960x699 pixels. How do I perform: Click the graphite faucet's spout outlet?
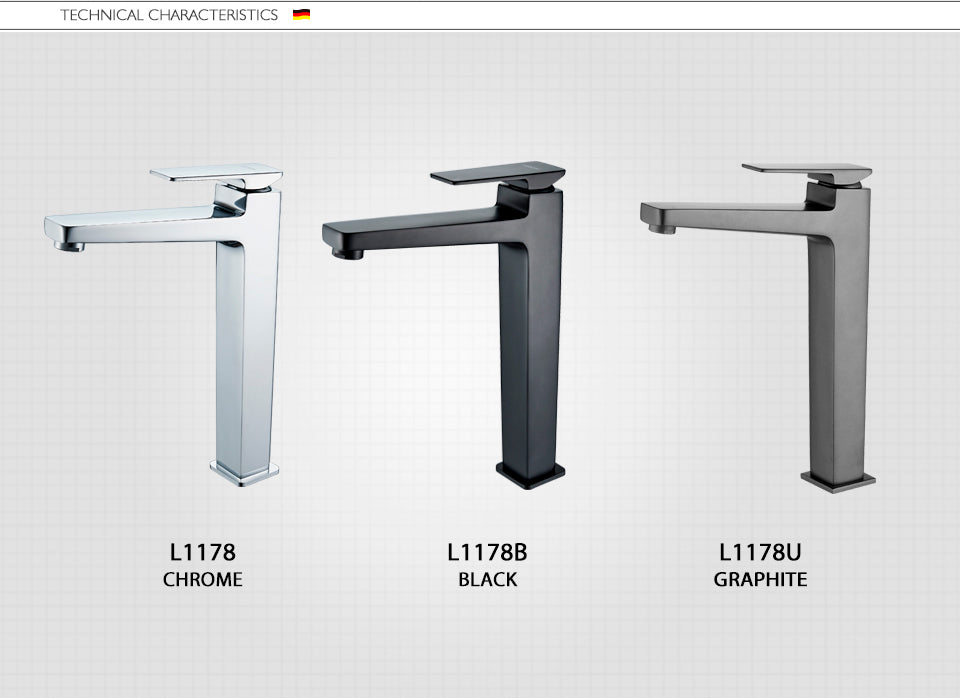tap(661, 228)
